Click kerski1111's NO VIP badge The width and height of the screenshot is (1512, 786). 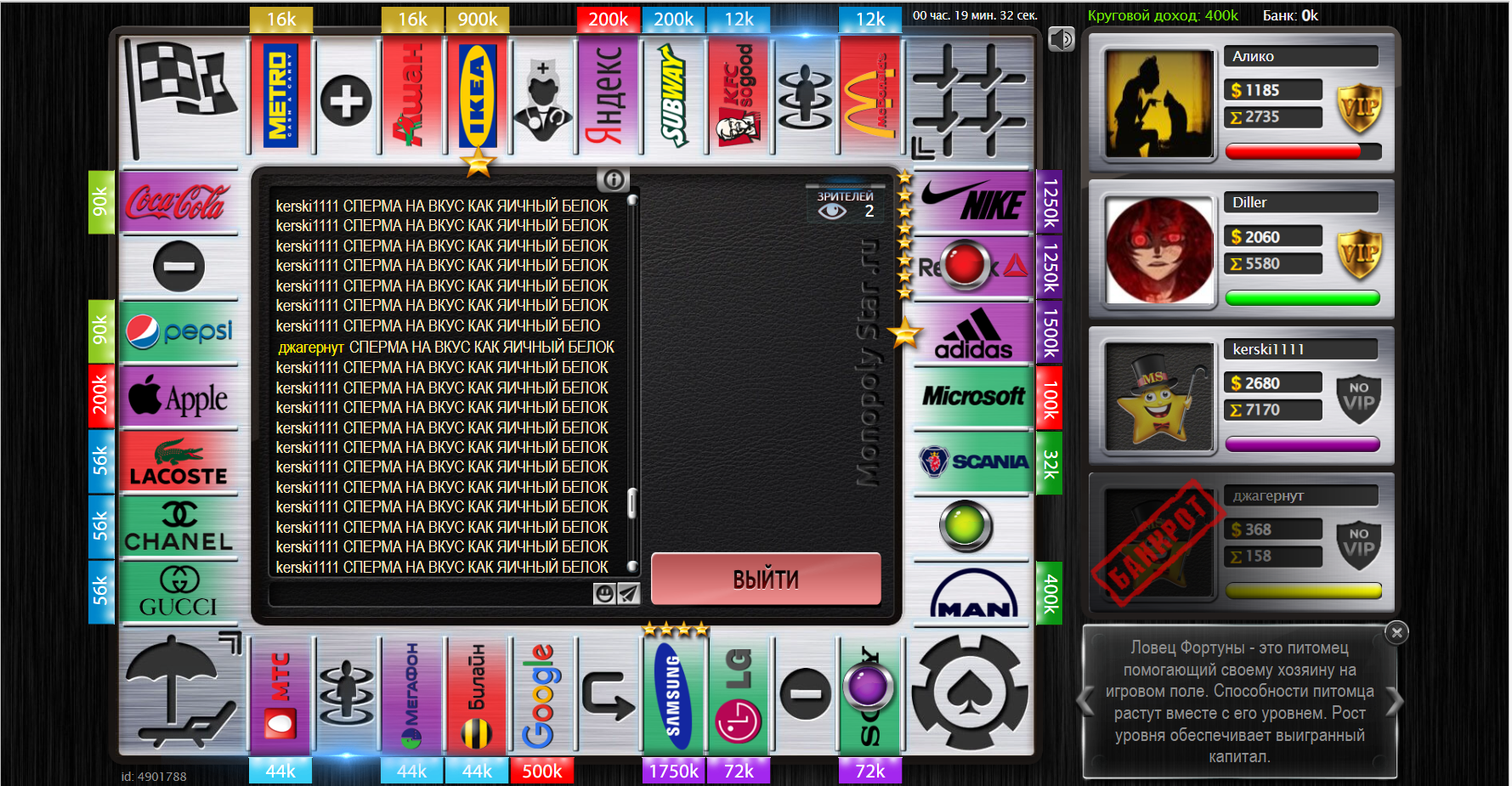[1359, 399]
